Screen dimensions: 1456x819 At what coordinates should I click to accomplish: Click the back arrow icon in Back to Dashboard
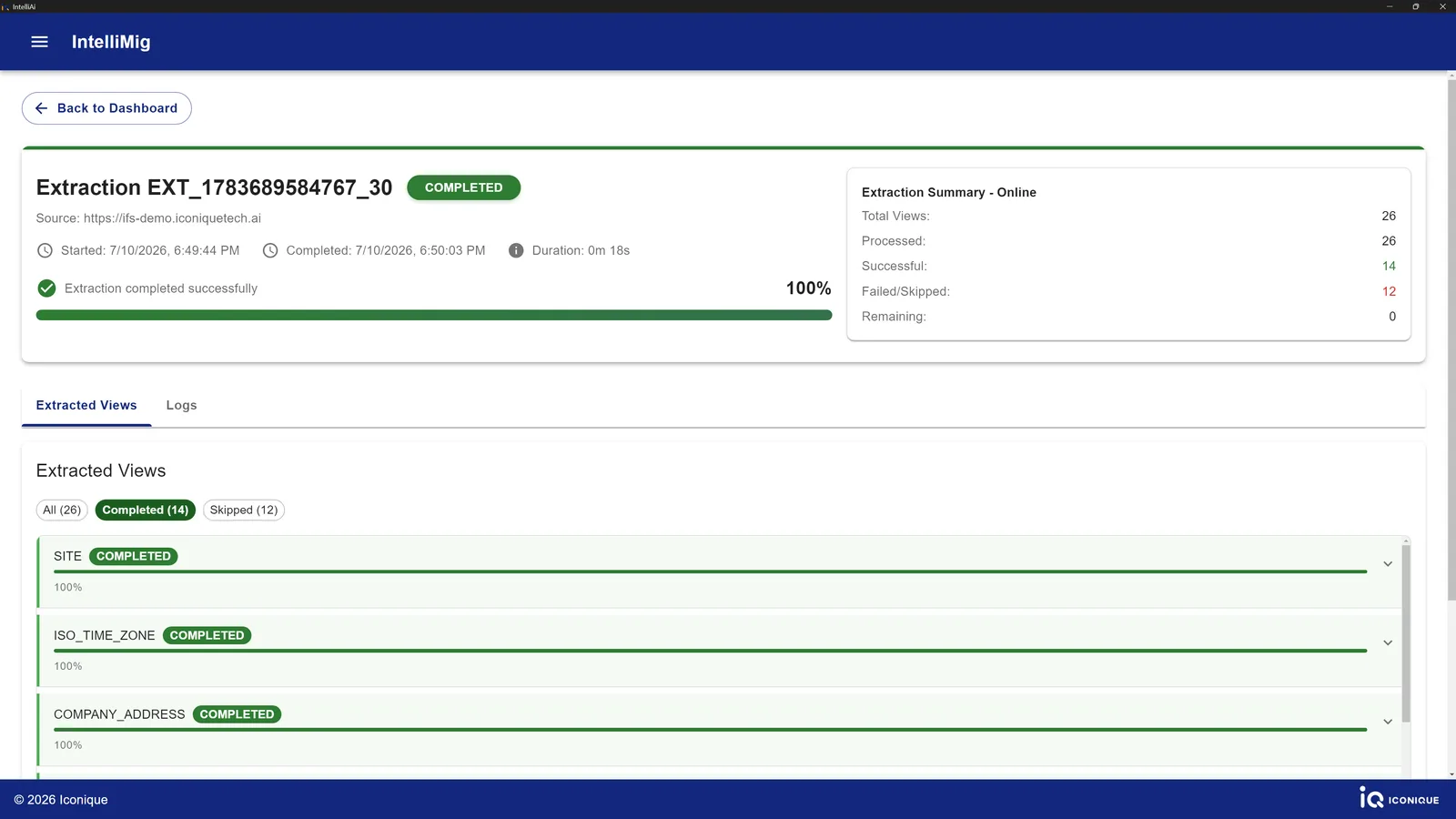tap(41, 108)
